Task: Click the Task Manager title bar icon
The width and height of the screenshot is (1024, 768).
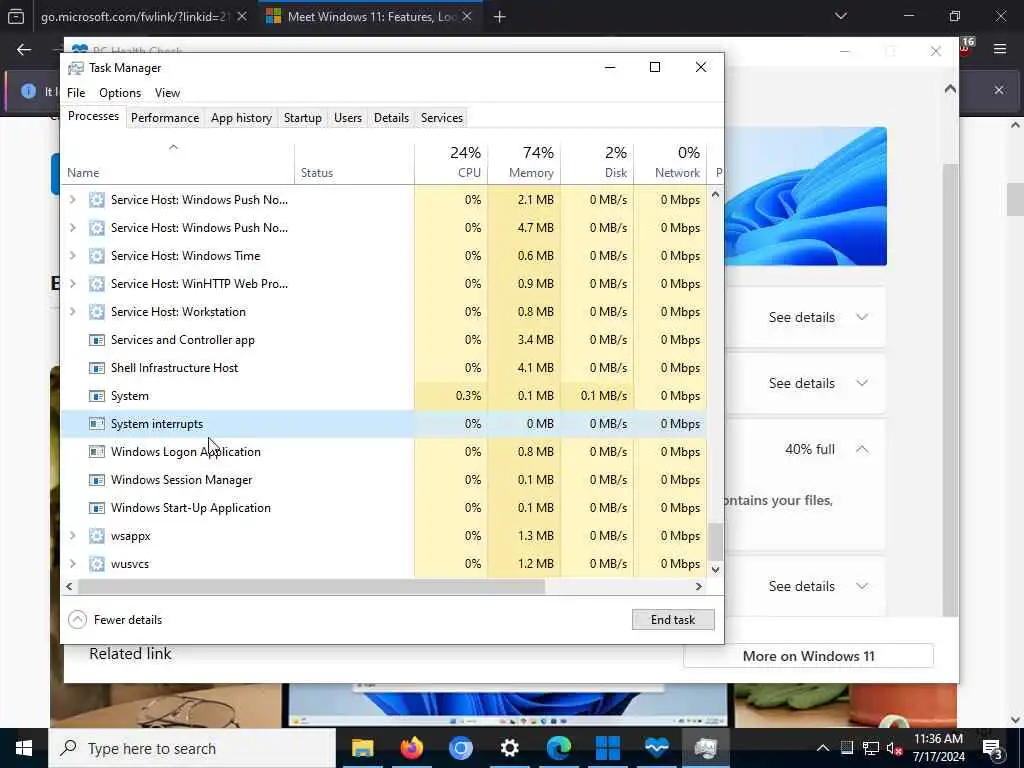Action: [x=76, y=68]
